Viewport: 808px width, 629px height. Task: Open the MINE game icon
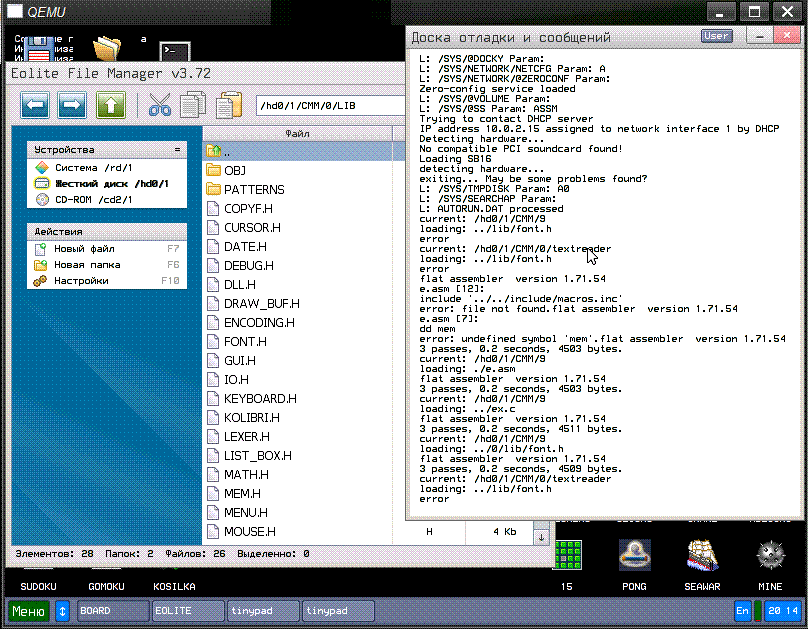(771, 556)
